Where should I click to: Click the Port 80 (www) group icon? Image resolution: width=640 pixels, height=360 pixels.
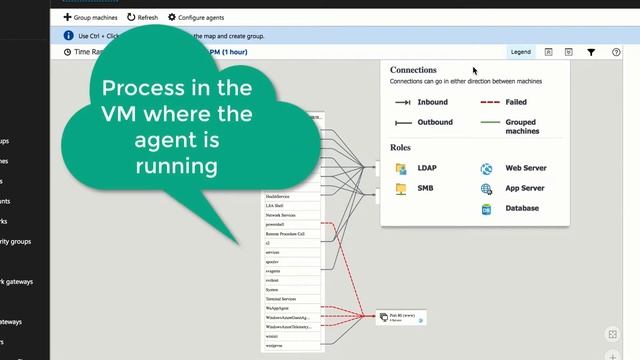(x=384, y=317)
